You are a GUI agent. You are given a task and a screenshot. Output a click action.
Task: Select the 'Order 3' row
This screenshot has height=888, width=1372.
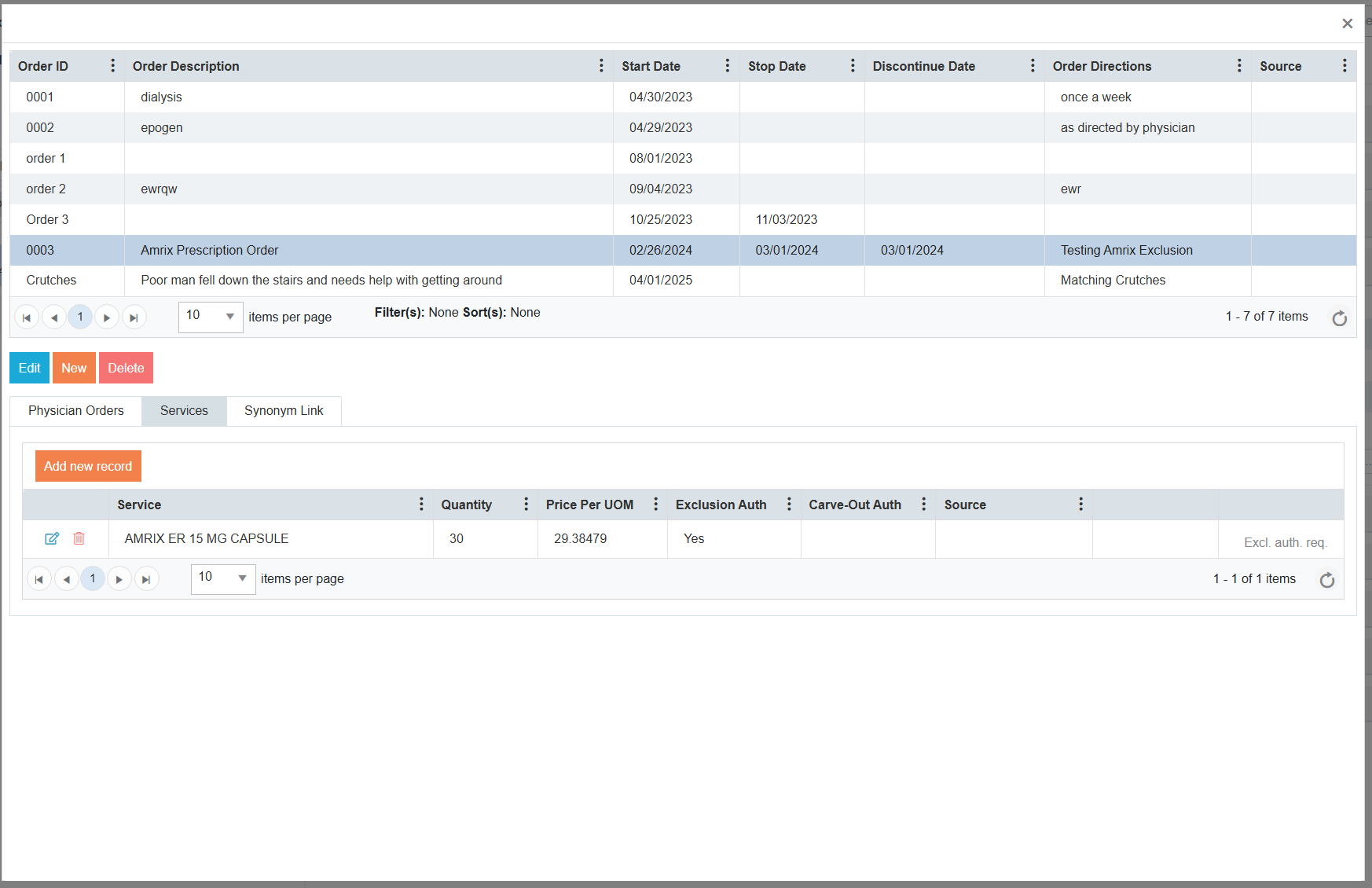pos(683,219)
